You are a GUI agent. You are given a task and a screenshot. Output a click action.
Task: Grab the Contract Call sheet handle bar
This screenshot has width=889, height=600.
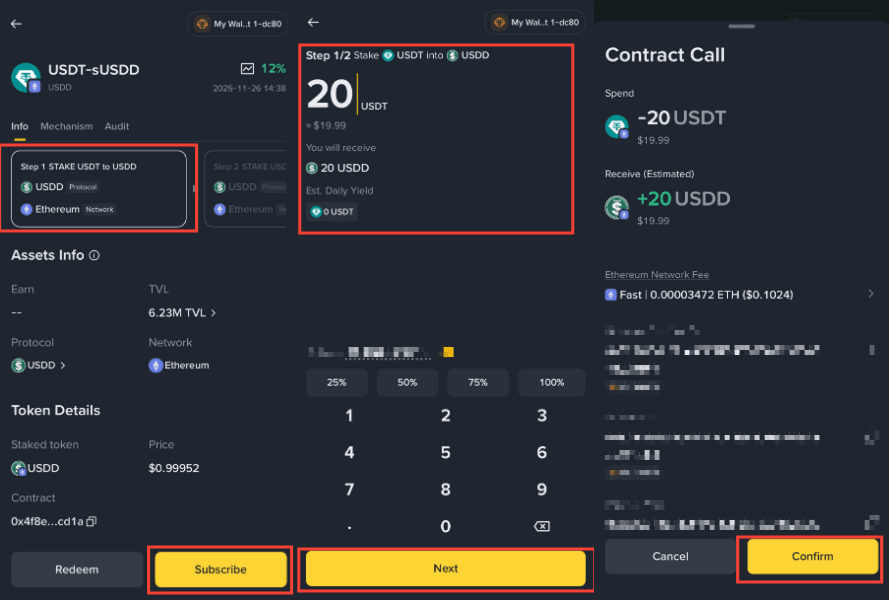[742, 26]
